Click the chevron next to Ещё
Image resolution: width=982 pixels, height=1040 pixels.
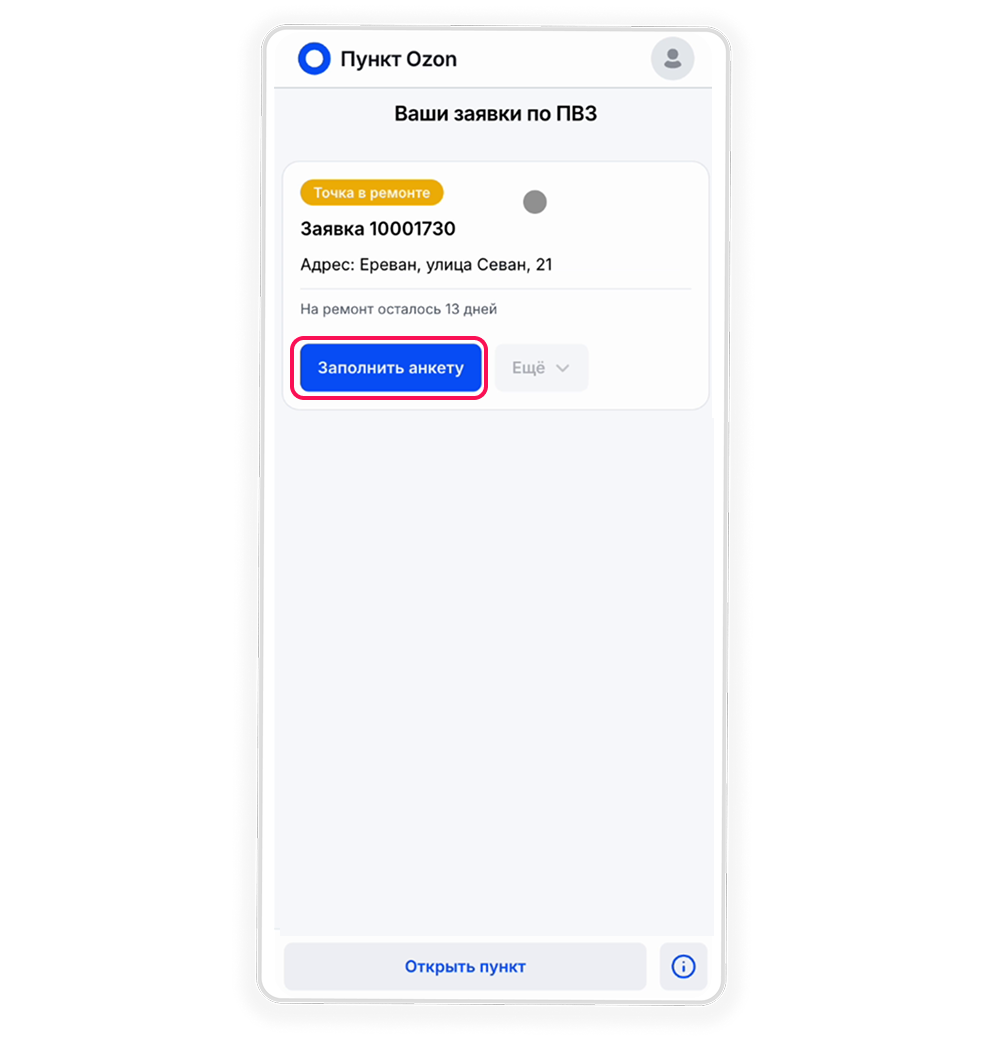tap(562, 368)
